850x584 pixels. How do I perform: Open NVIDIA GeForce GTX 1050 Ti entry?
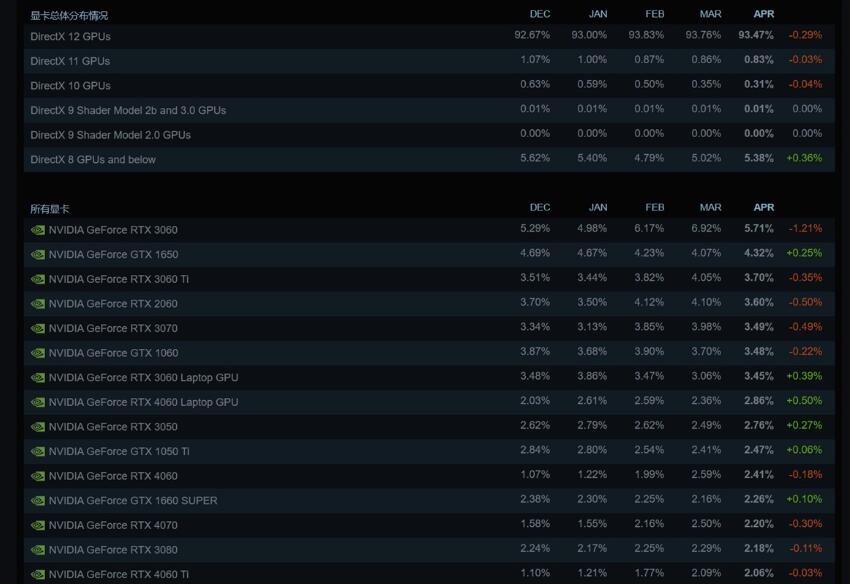429,451
